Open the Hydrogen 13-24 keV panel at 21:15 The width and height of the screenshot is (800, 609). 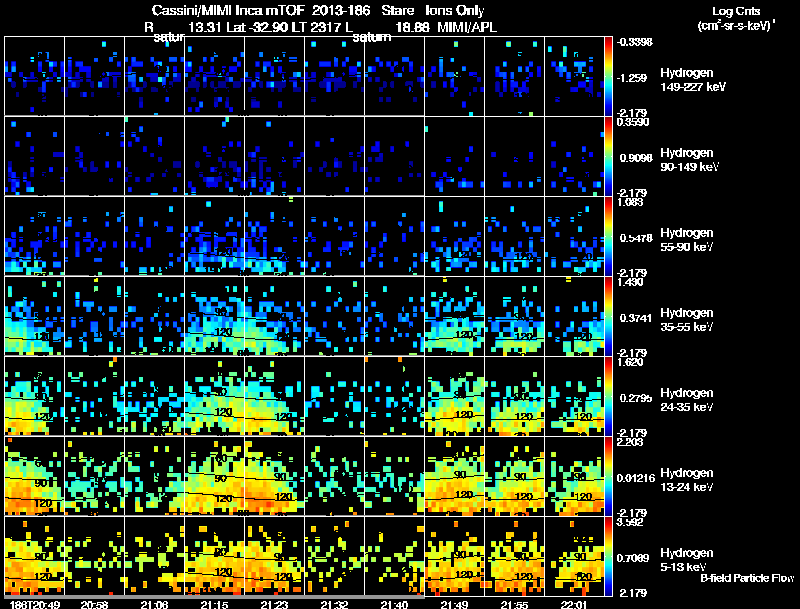(214, 476)
